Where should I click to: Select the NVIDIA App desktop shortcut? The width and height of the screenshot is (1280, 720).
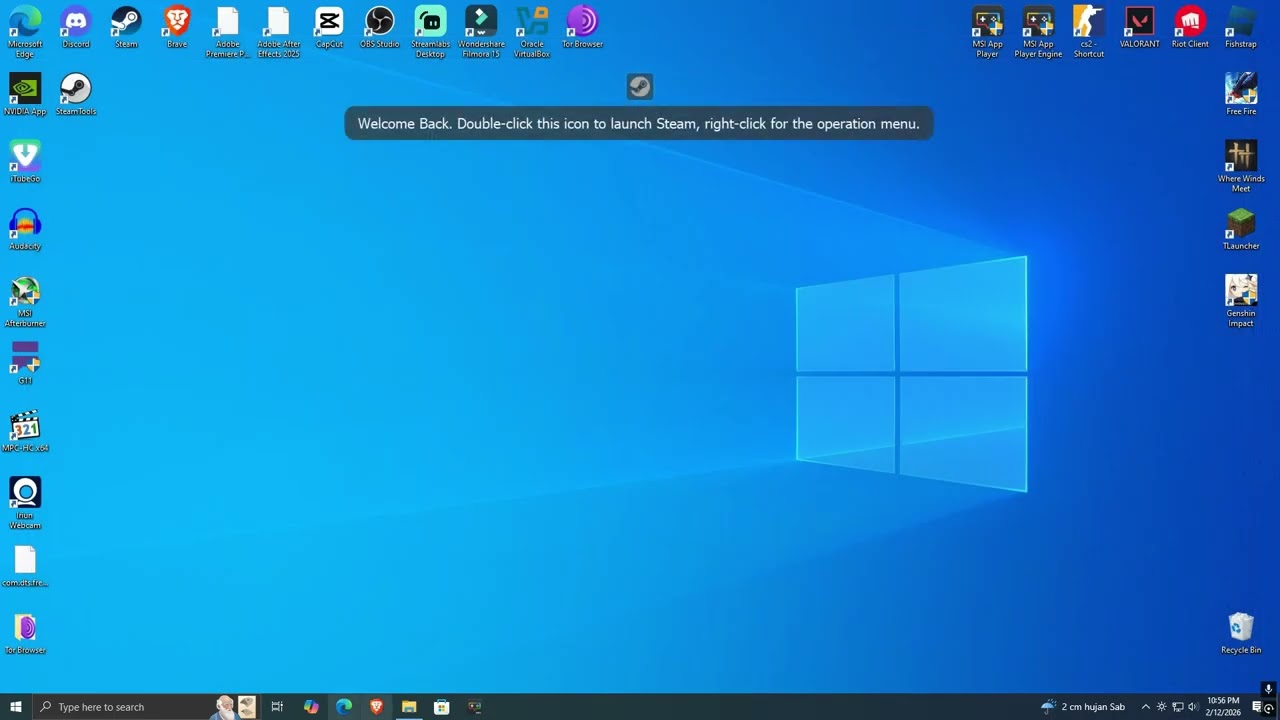[x=25, y=95]
